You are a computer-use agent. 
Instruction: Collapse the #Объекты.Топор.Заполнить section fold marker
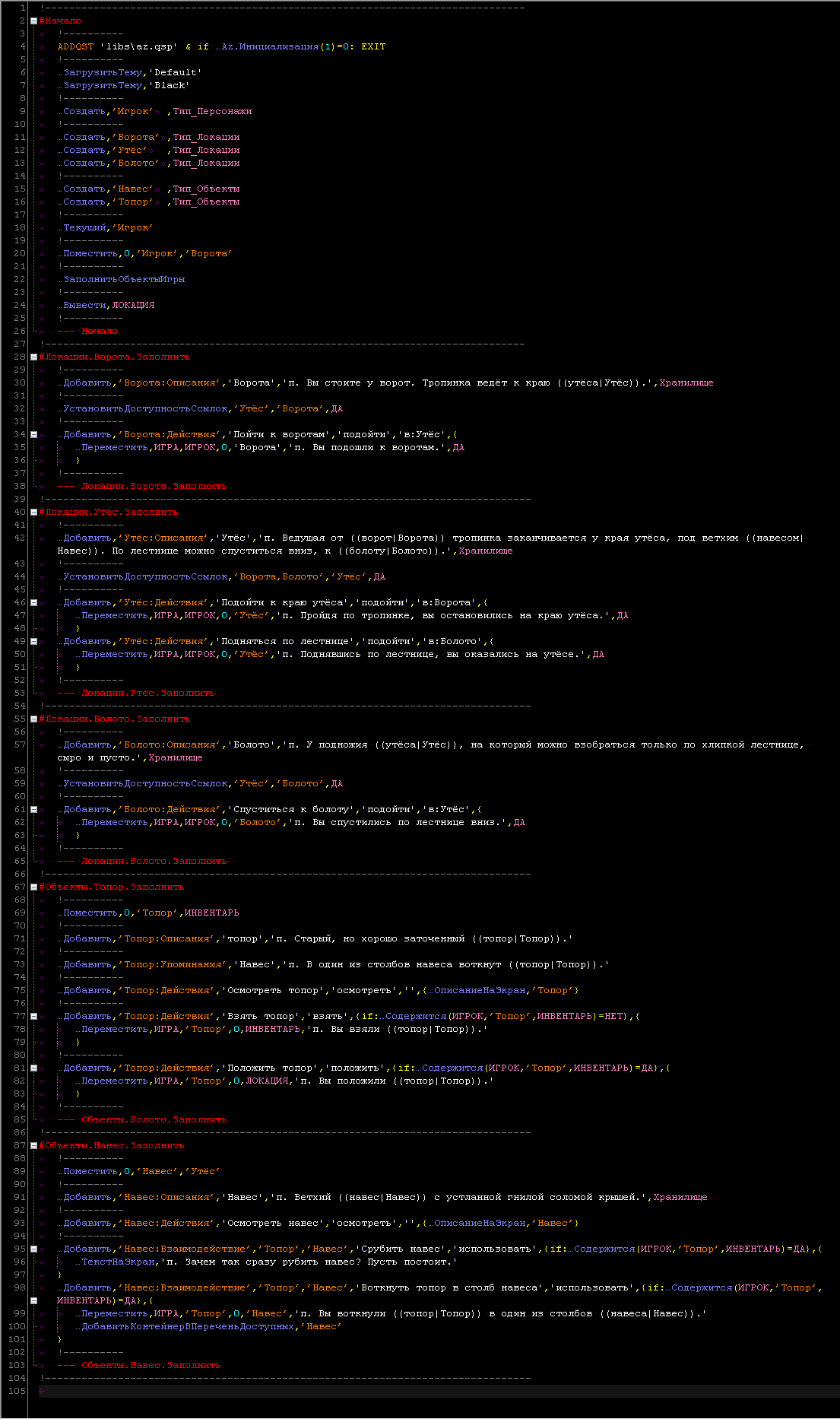(33, 887)
